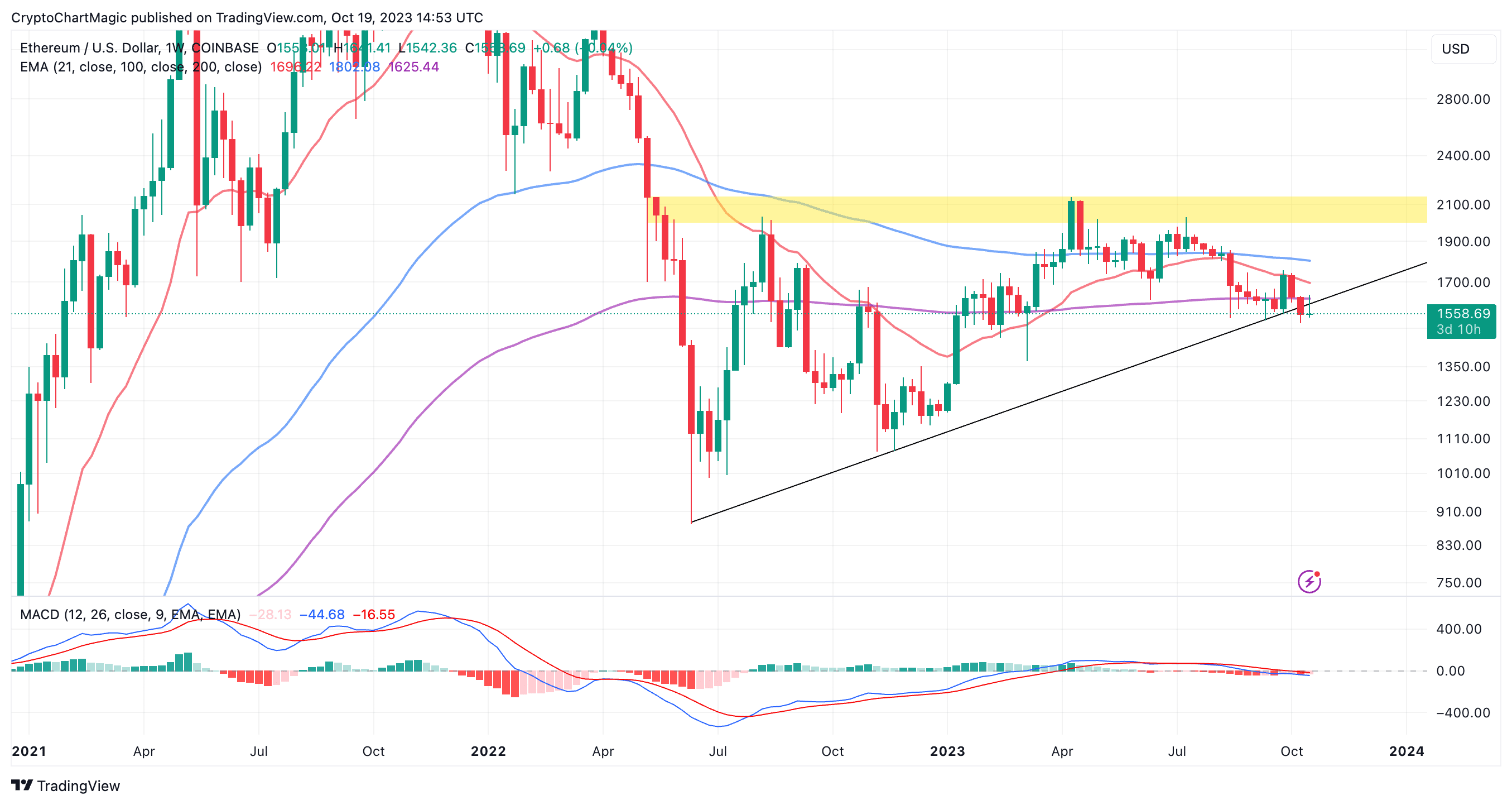Click the 2800.00 price axis label
This screenshot has width=1512, height=805.
point(1463,99)
